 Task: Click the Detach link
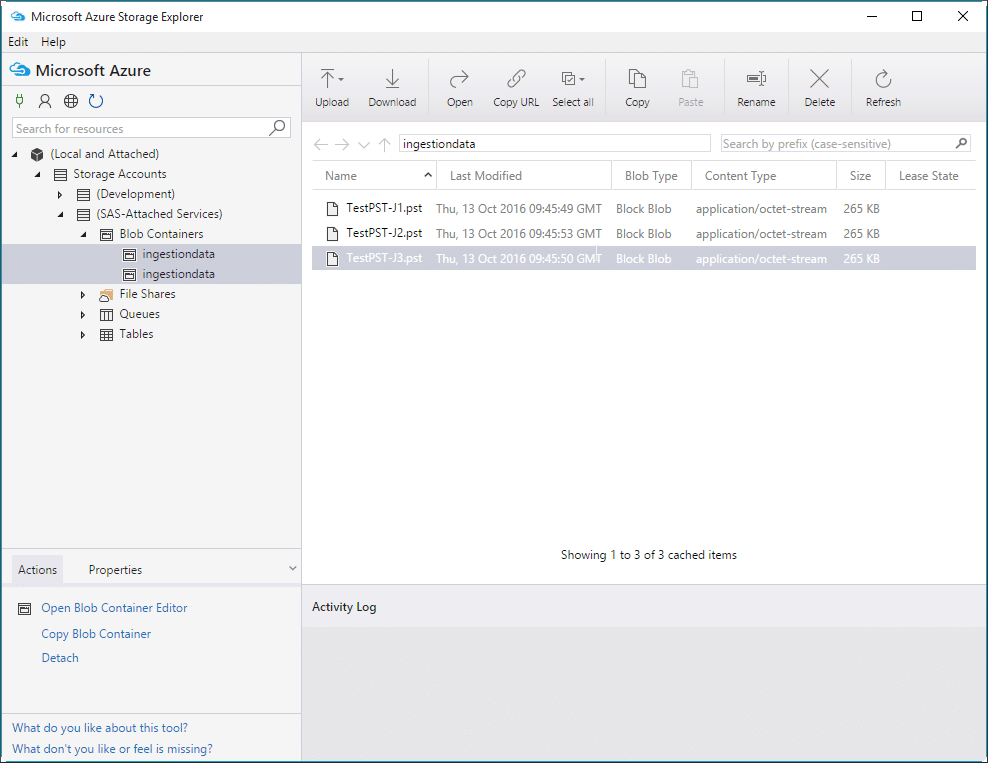pos(60,658)
